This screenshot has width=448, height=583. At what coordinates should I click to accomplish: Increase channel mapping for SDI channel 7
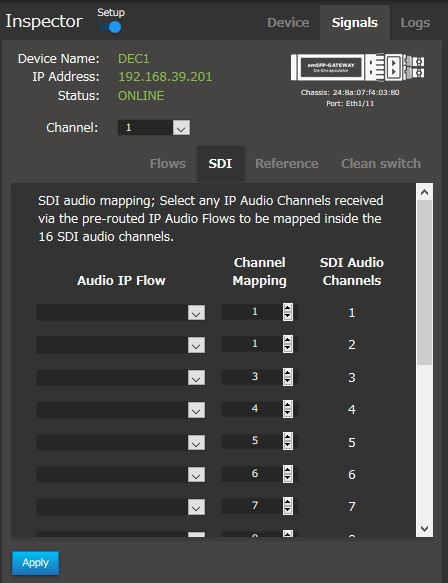click(x=287, y=502)
